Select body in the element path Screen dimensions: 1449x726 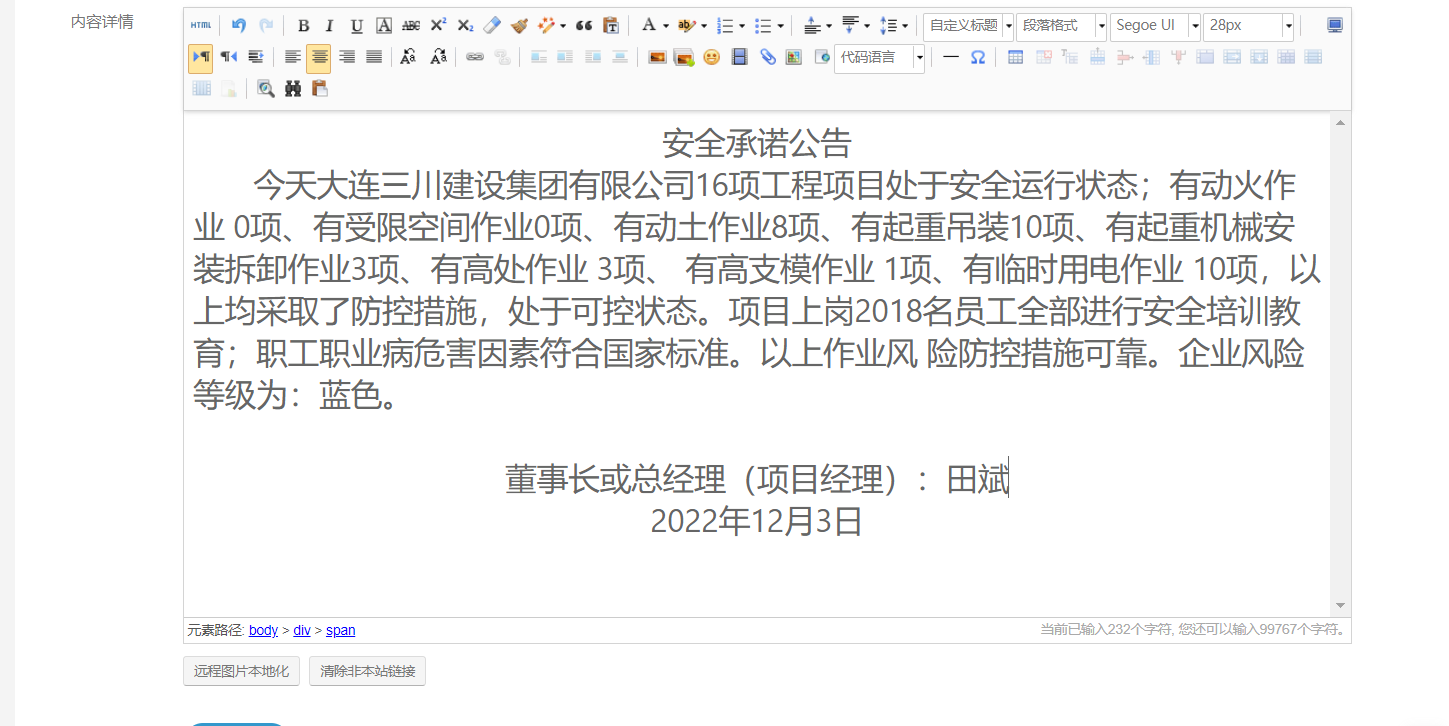pyautogui.click(x=264, y=630)
